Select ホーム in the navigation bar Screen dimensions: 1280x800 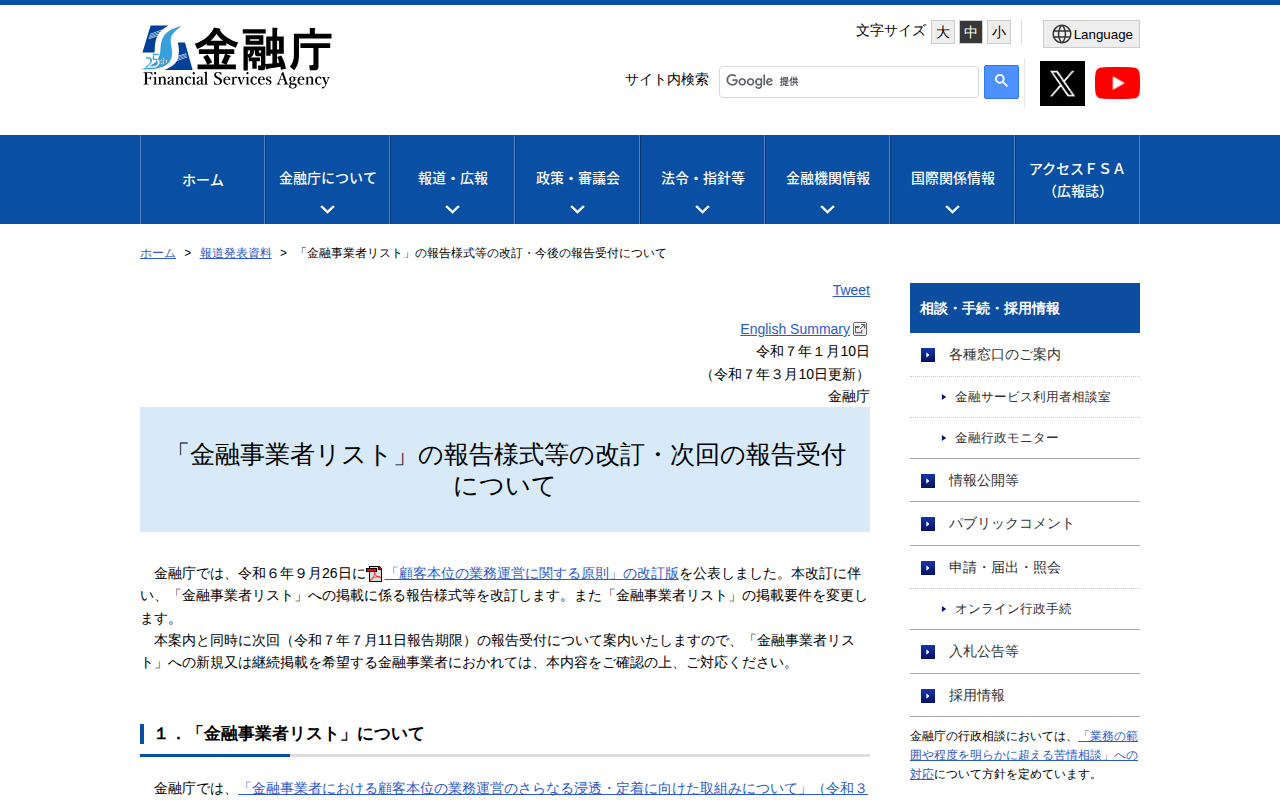pos(202,179)
